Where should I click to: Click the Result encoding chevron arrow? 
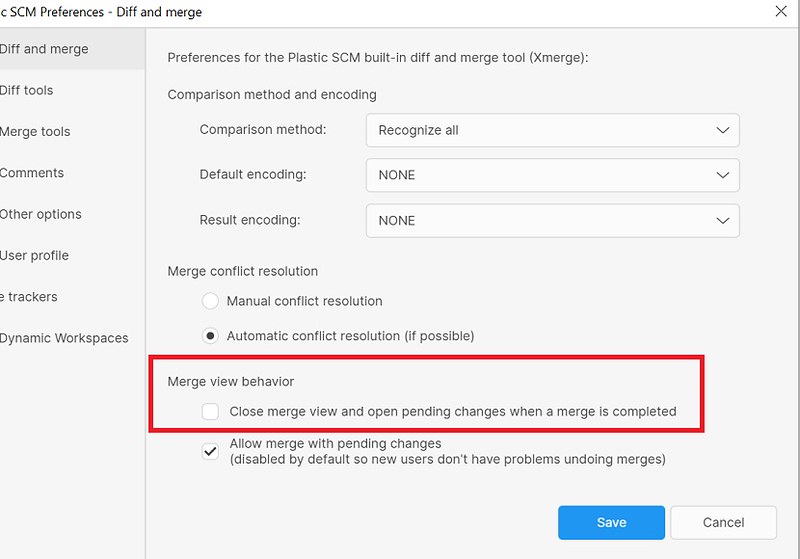point(723,221)
